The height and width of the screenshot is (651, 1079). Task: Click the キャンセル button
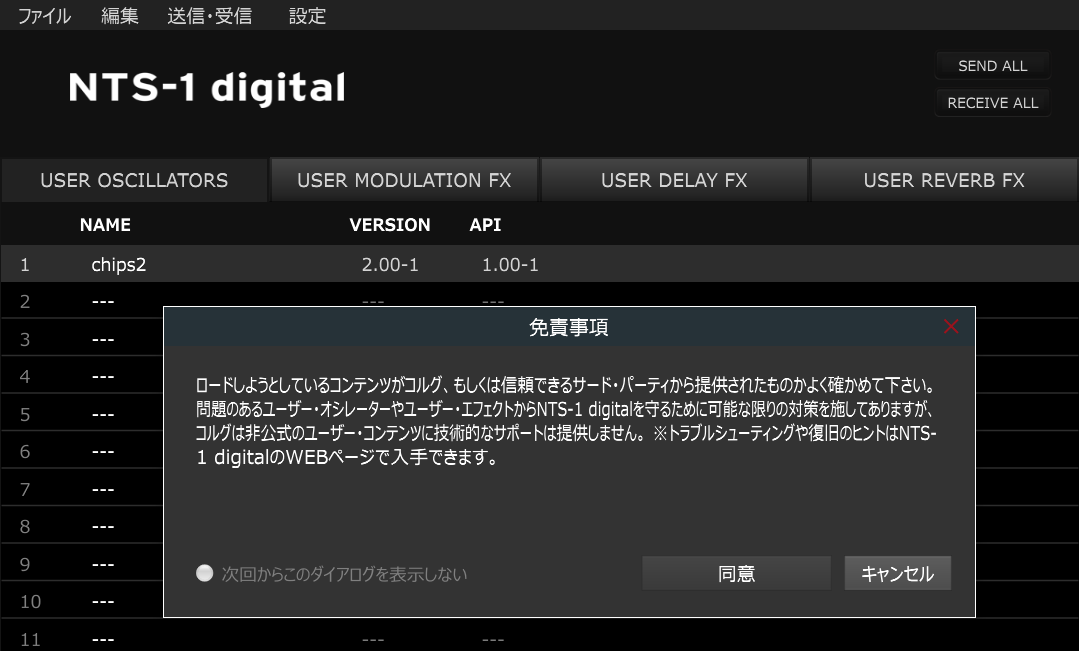(897, 573)
